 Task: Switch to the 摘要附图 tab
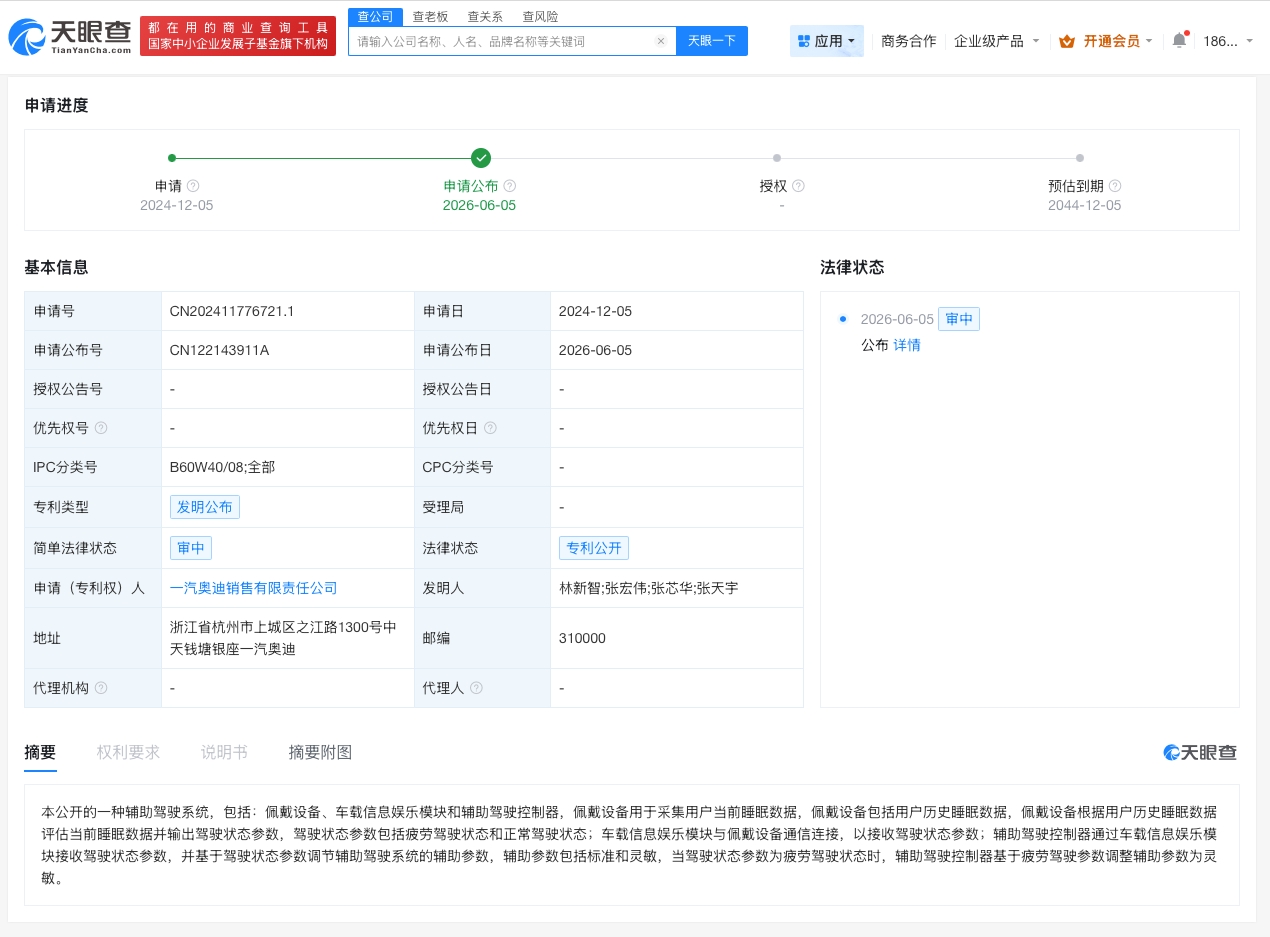320,752
